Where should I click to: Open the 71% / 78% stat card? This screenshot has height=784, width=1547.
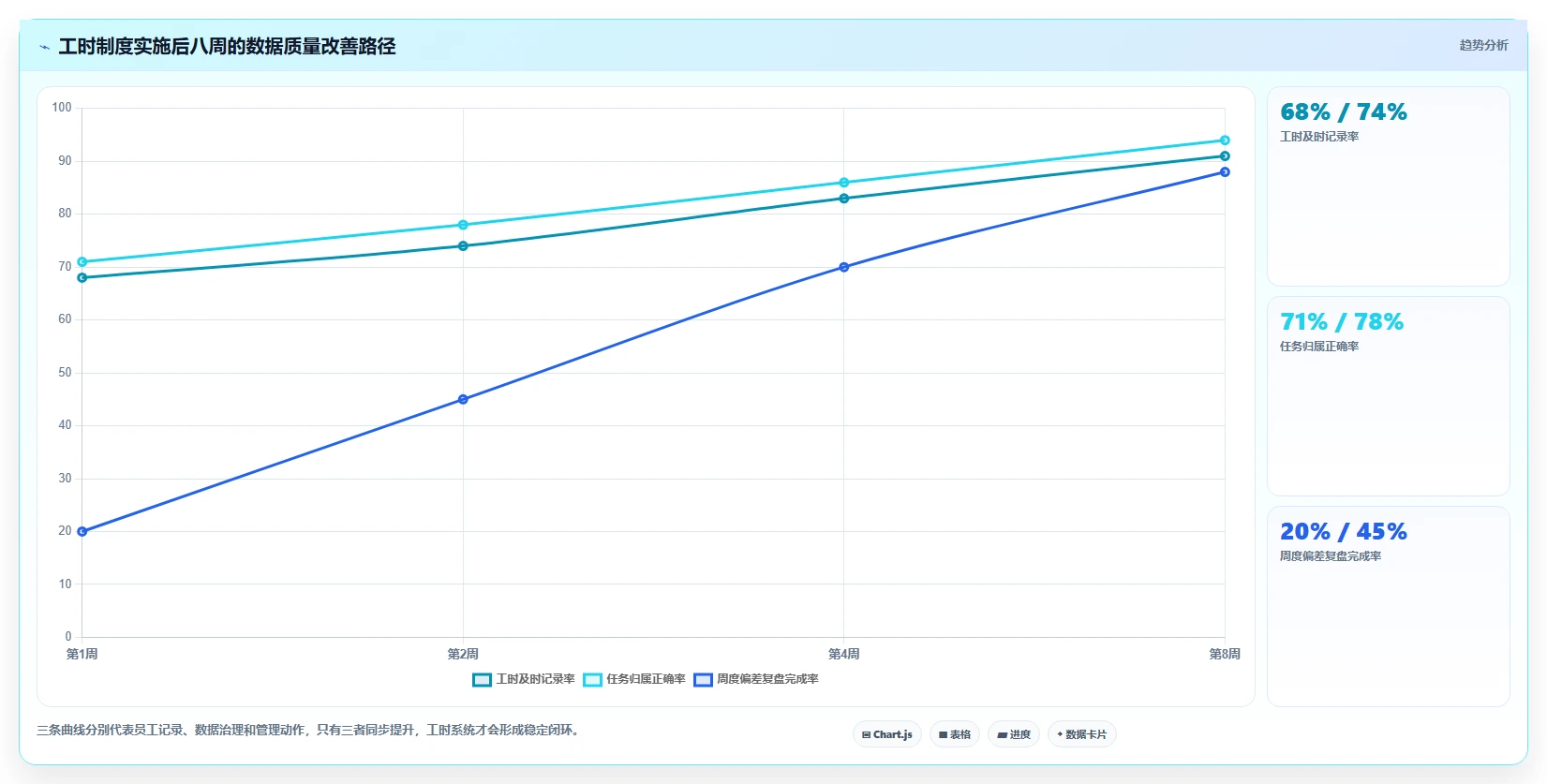point(1389,396)
